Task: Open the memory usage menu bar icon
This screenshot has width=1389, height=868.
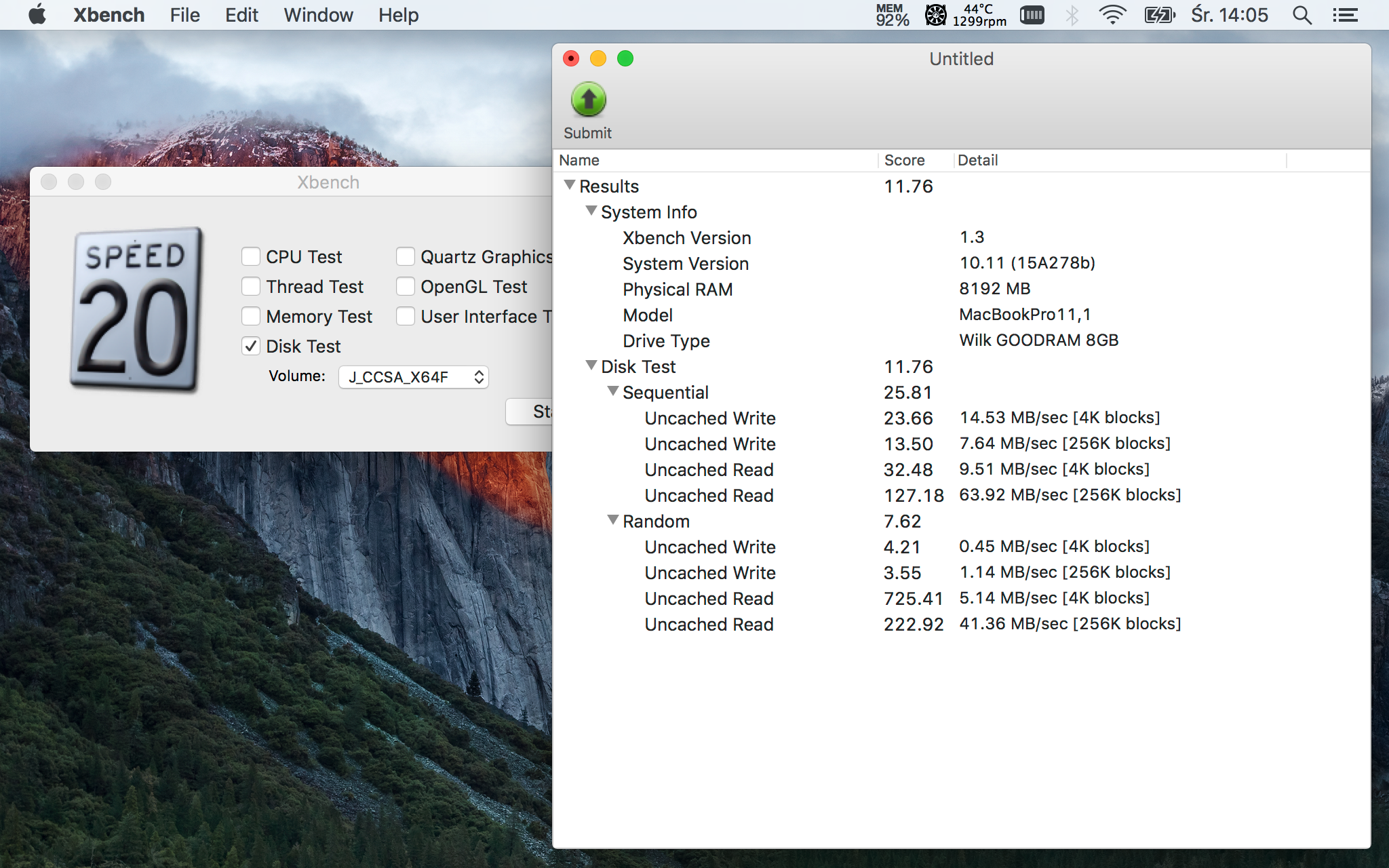Action: point(892,15)
